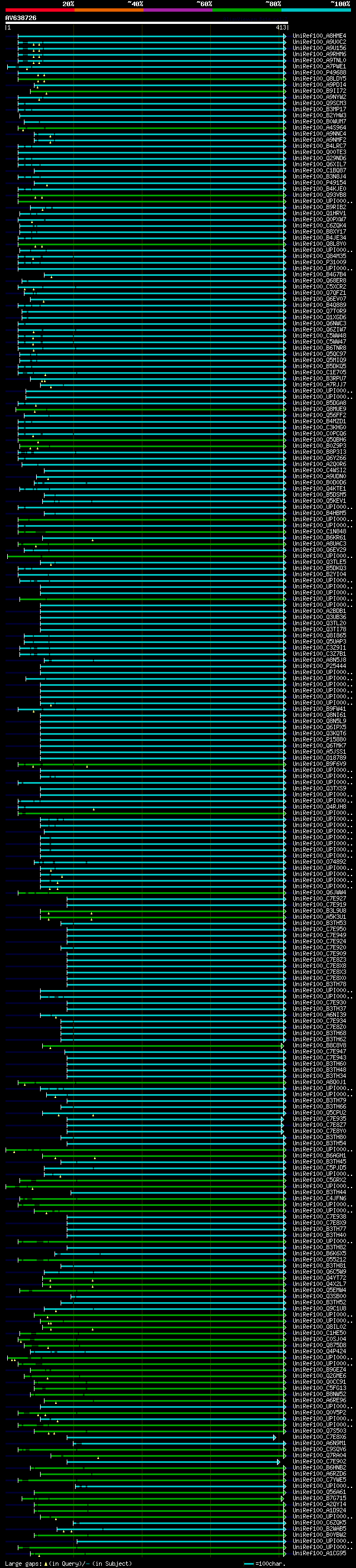Click the query end position 413
This screenshot has width=356, height=1568.
(280, 27)
